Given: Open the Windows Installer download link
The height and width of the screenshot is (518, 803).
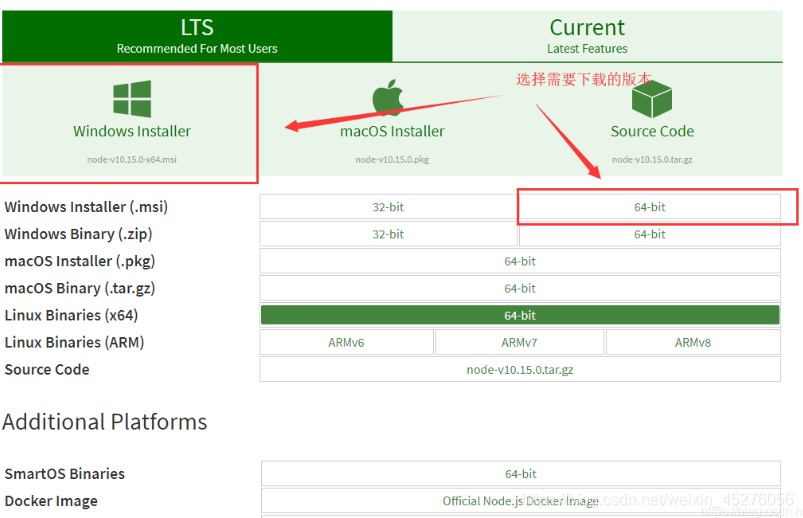Looking at the screenshot, I should click(x=132, y=131).
